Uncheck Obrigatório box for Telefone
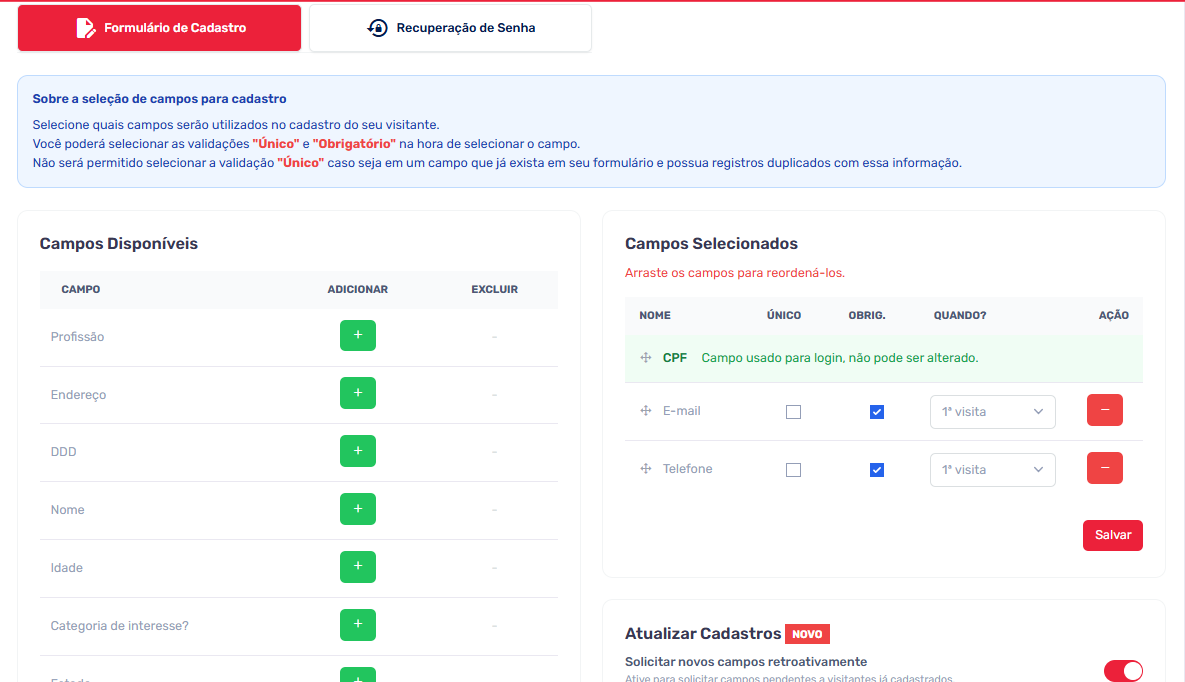The height and width of the screenshot is (682, 1185). [877, 470]
